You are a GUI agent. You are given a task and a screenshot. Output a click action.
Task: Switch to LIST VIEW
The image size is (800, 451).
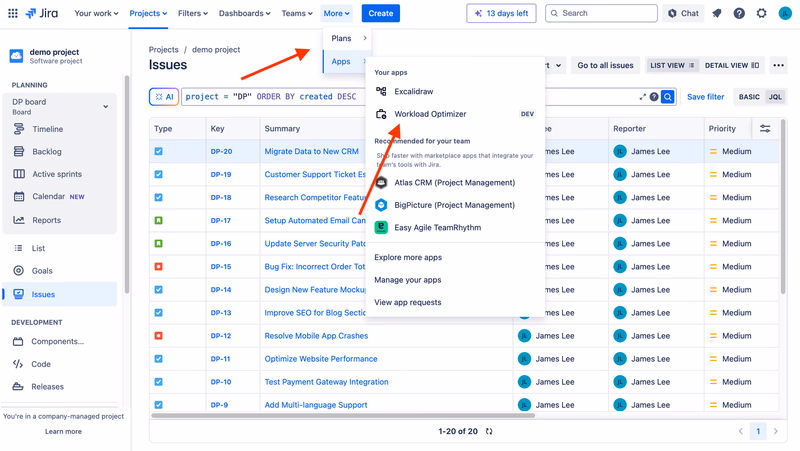[672, 65]
